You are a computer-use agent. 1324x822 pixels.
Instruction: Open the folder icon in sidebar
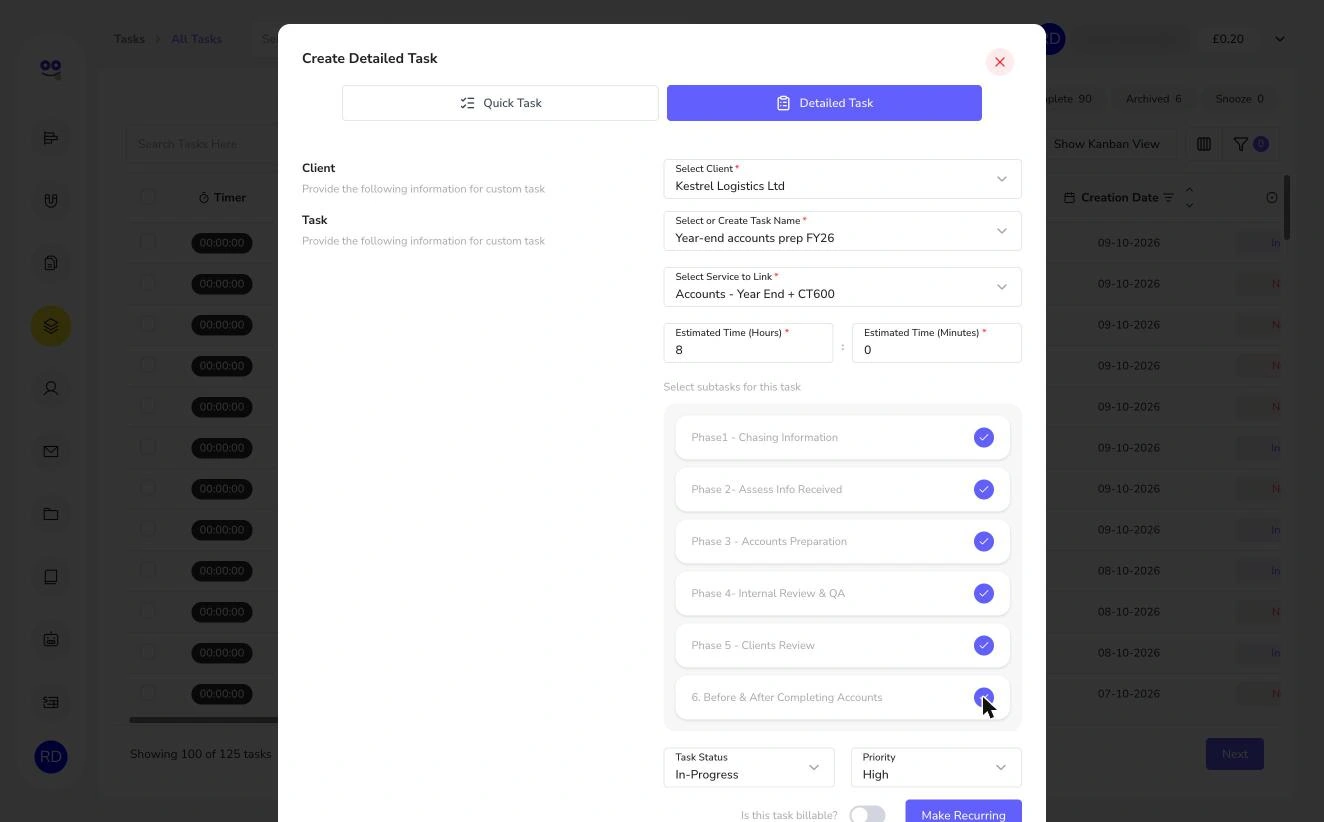coord(51,514)
